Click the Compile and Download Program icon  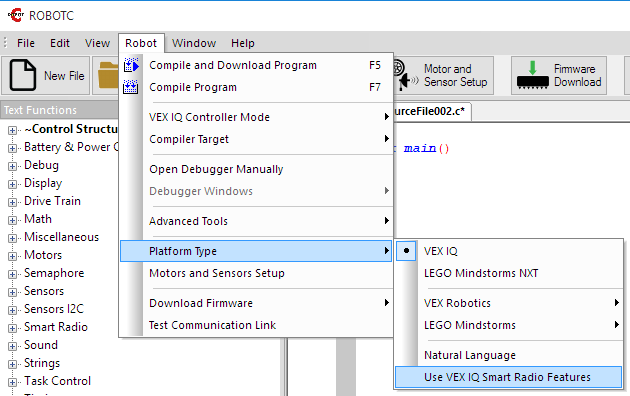[x=131, y=65]
